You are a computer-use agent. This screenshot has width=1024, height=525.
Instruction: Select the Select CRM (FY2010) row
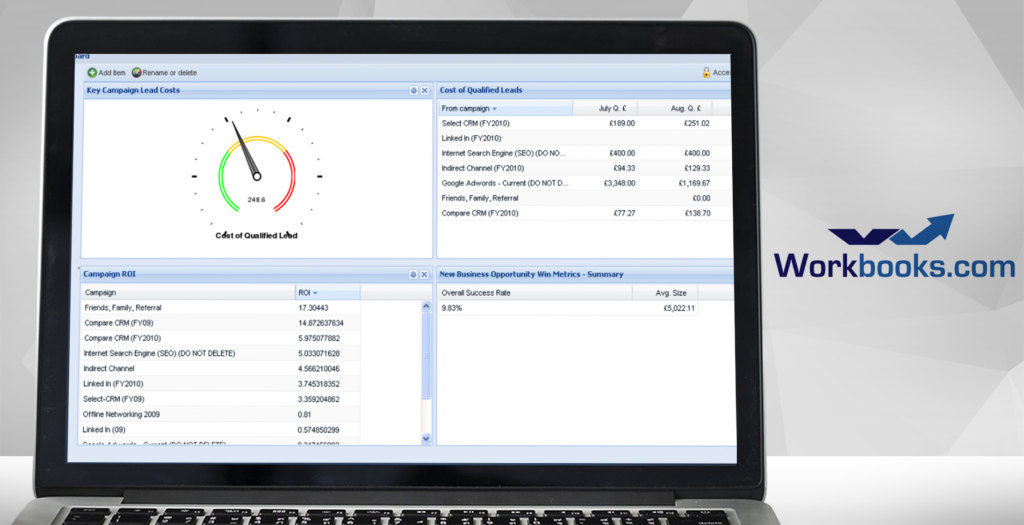click(584, 123)
